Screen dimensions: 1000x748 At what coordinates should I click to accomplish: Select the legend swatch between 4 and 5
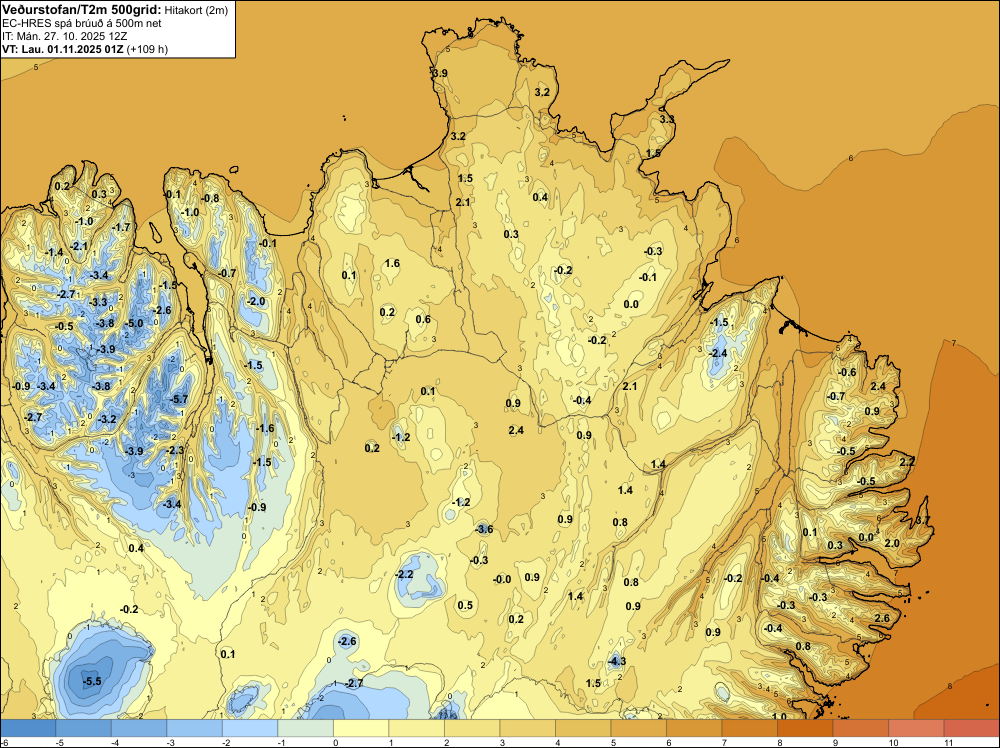click(x=583, y=728)
